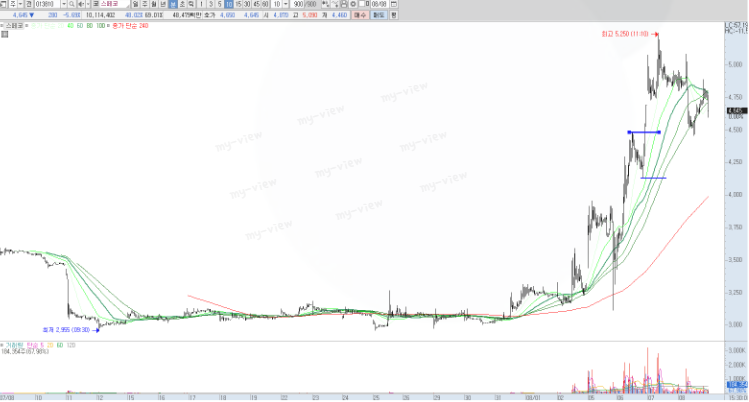This screenshot has height=402, width=749.
Task: Open the dropdown arrow beside speaker icon
Action: tap(88, 4)
